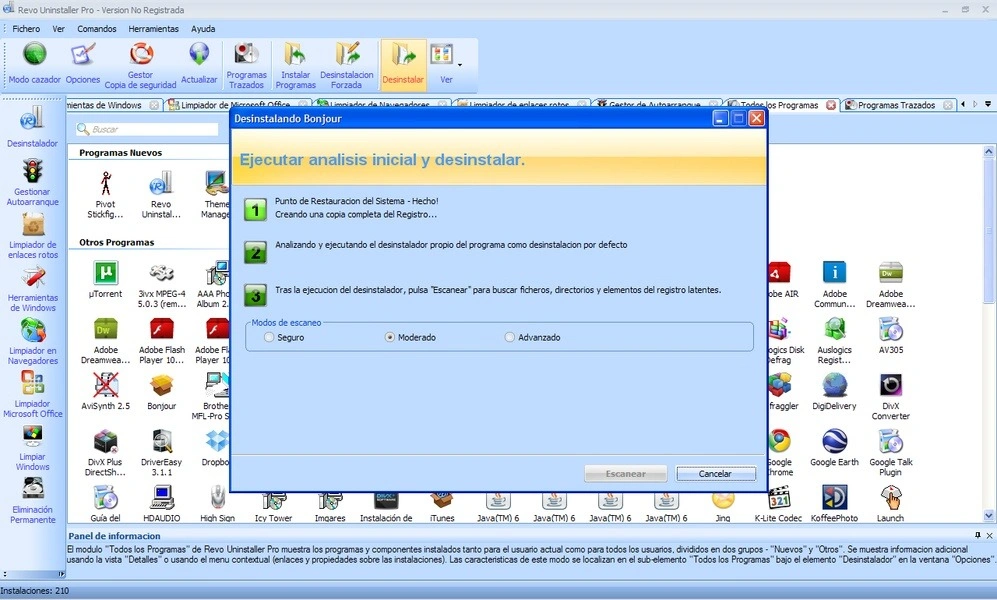Click the Cancelar button in dialog

click(x=715, y=474)
